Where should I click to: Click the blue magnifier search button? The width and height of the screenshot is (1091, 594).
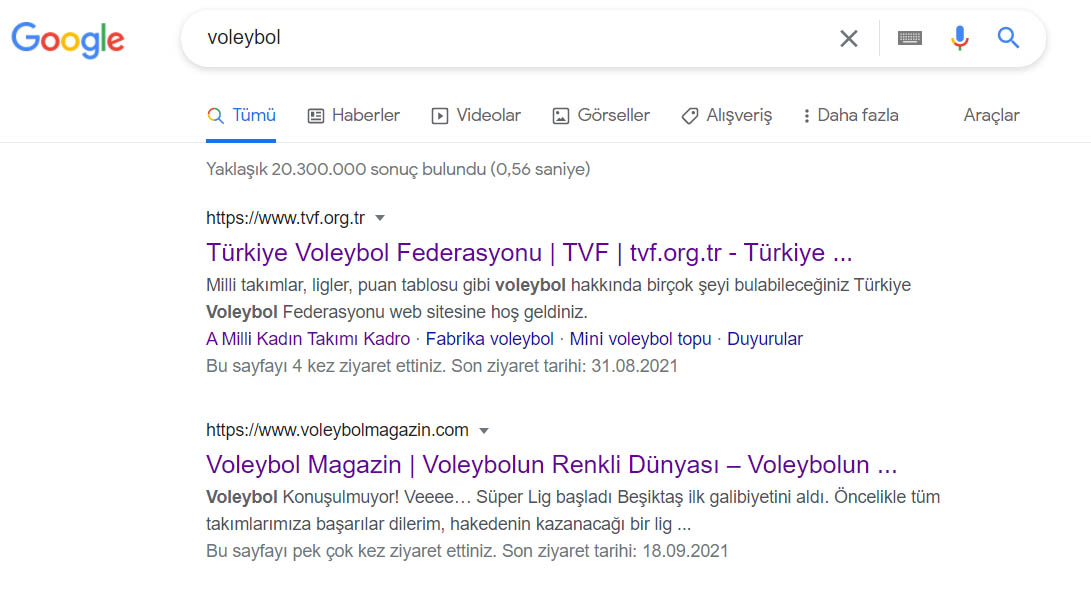[x=1008, y=39]
